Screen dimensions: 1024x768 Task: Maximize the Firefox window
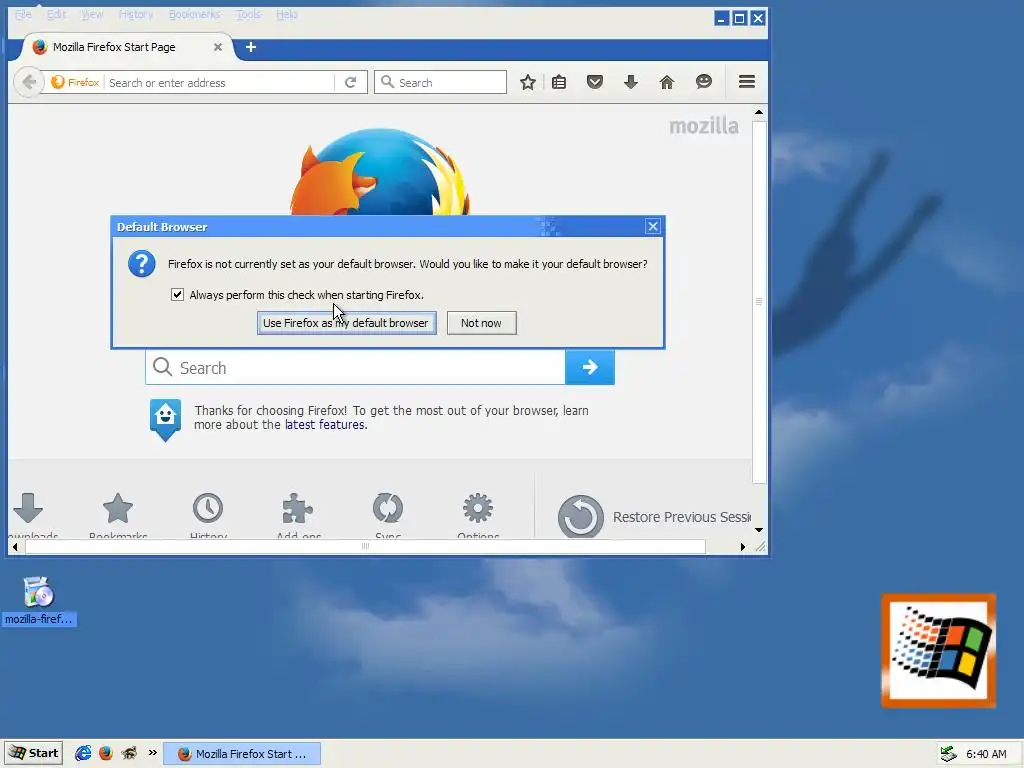tap(739, 18)
